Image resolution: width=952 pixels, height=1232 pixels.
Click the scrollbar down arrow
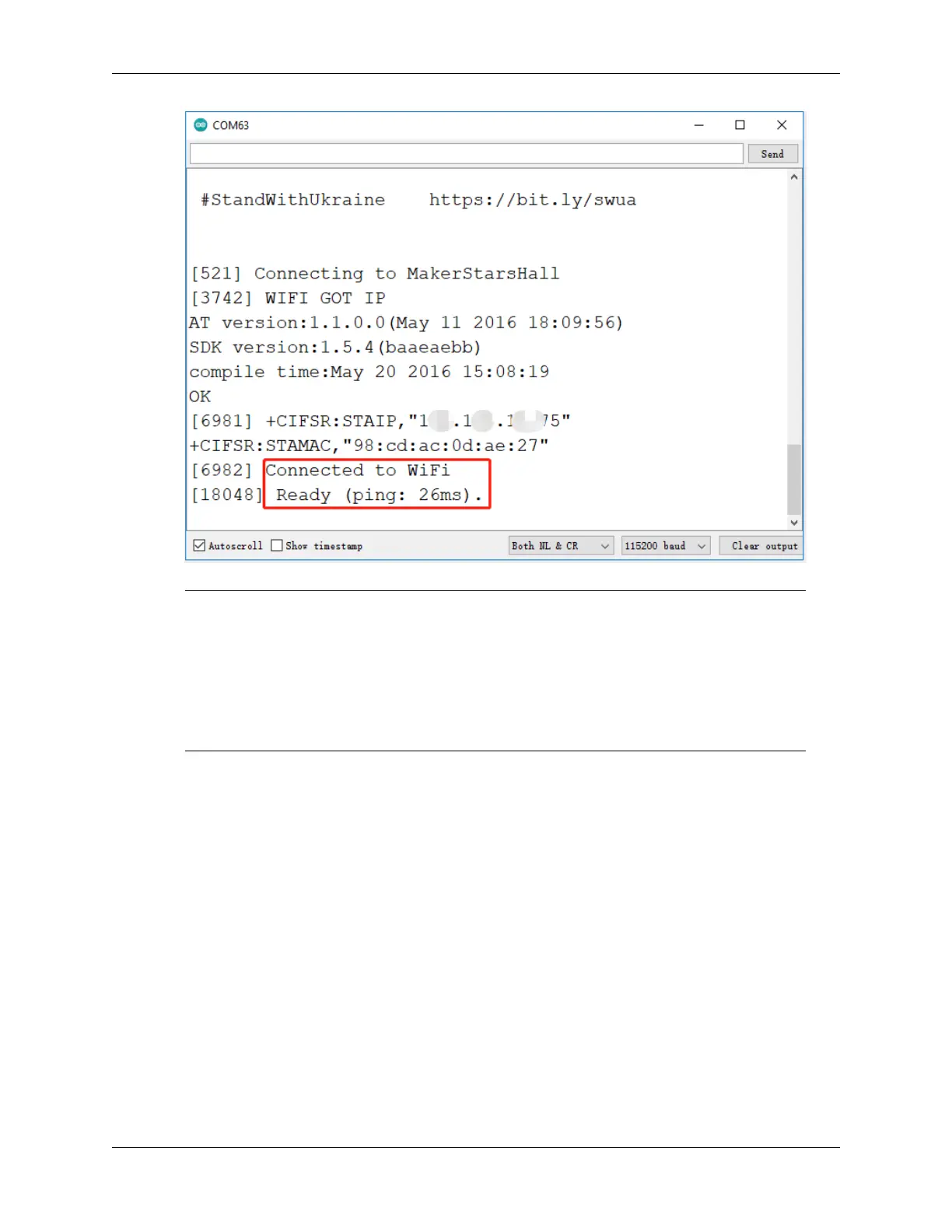tap(794, 523)
